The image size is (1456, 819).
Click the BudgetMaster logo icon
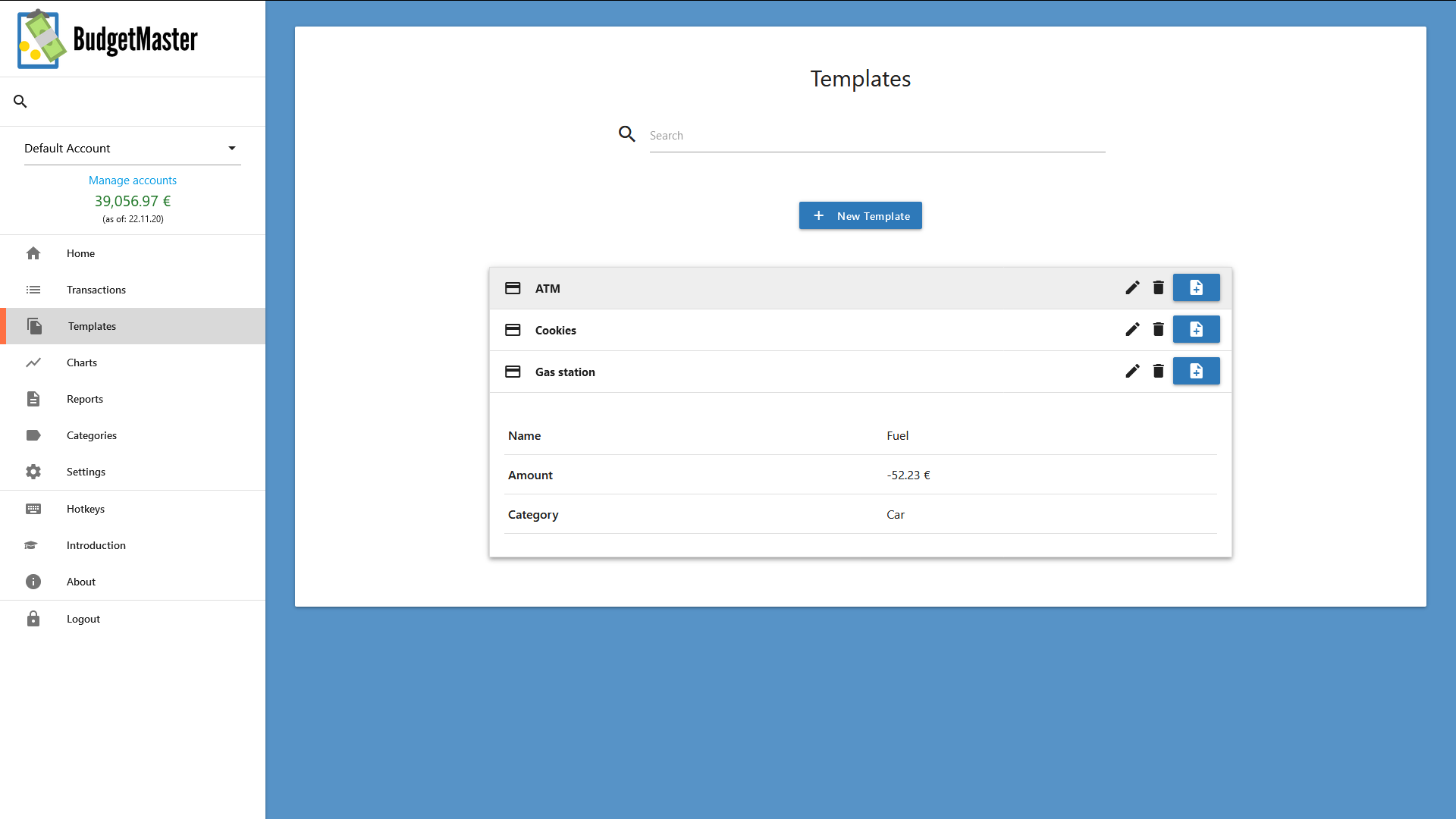[42, 39]
